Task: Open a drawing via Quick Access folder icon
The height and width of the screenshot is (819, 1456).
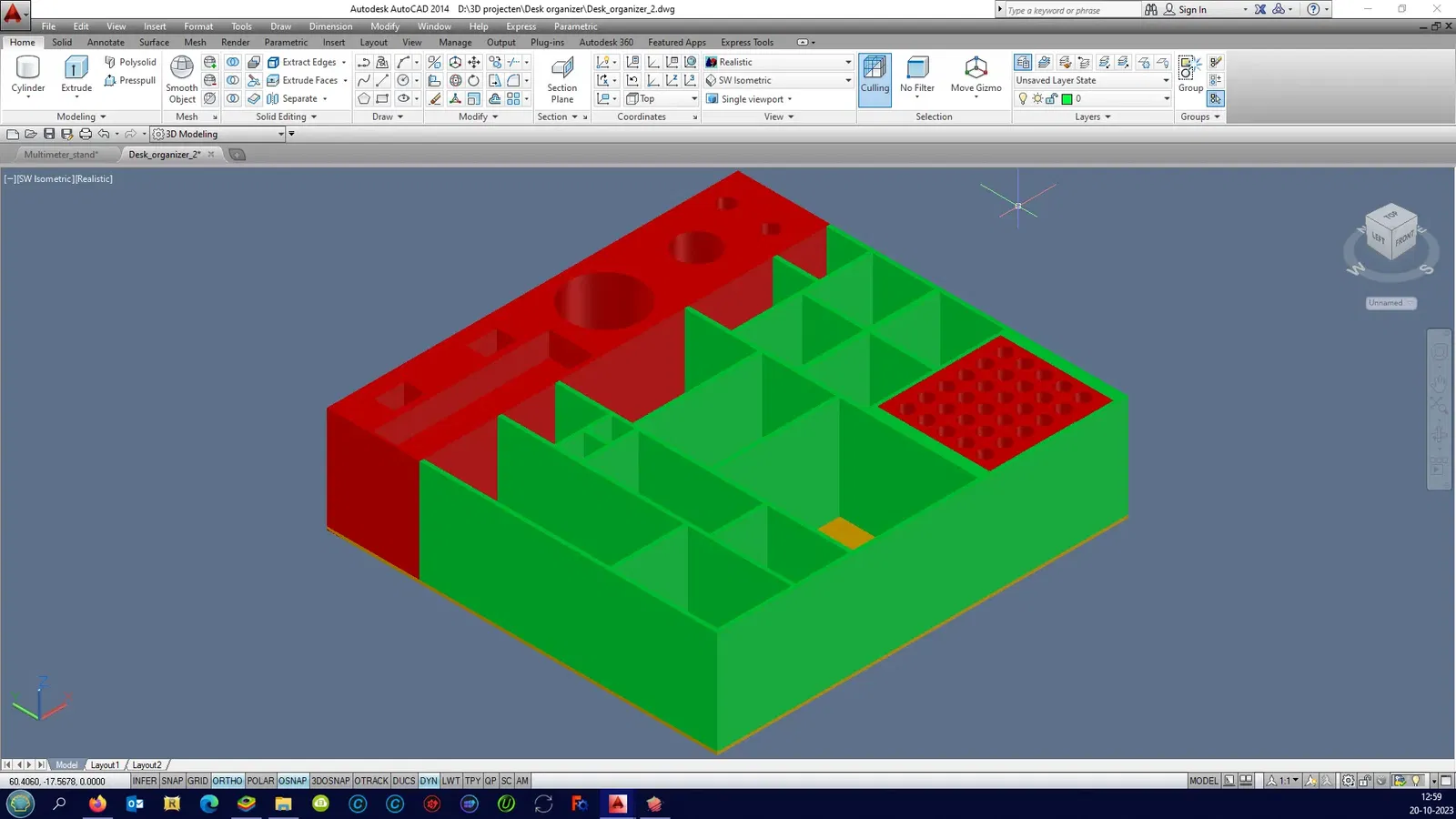Action: point(31,134)
